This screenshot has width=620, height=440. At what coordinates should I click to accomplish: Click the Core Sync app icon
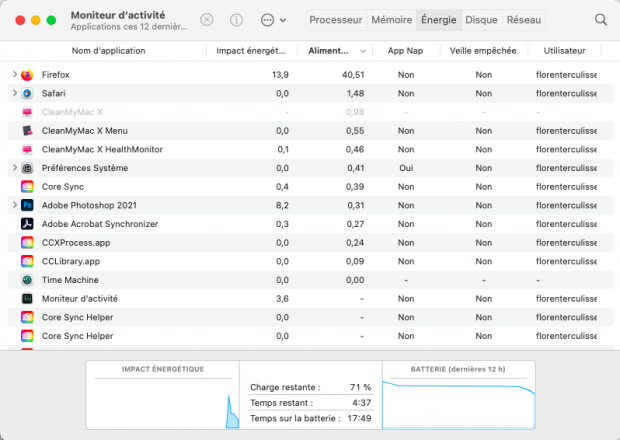pyautogui.click(x=27, y=187)
